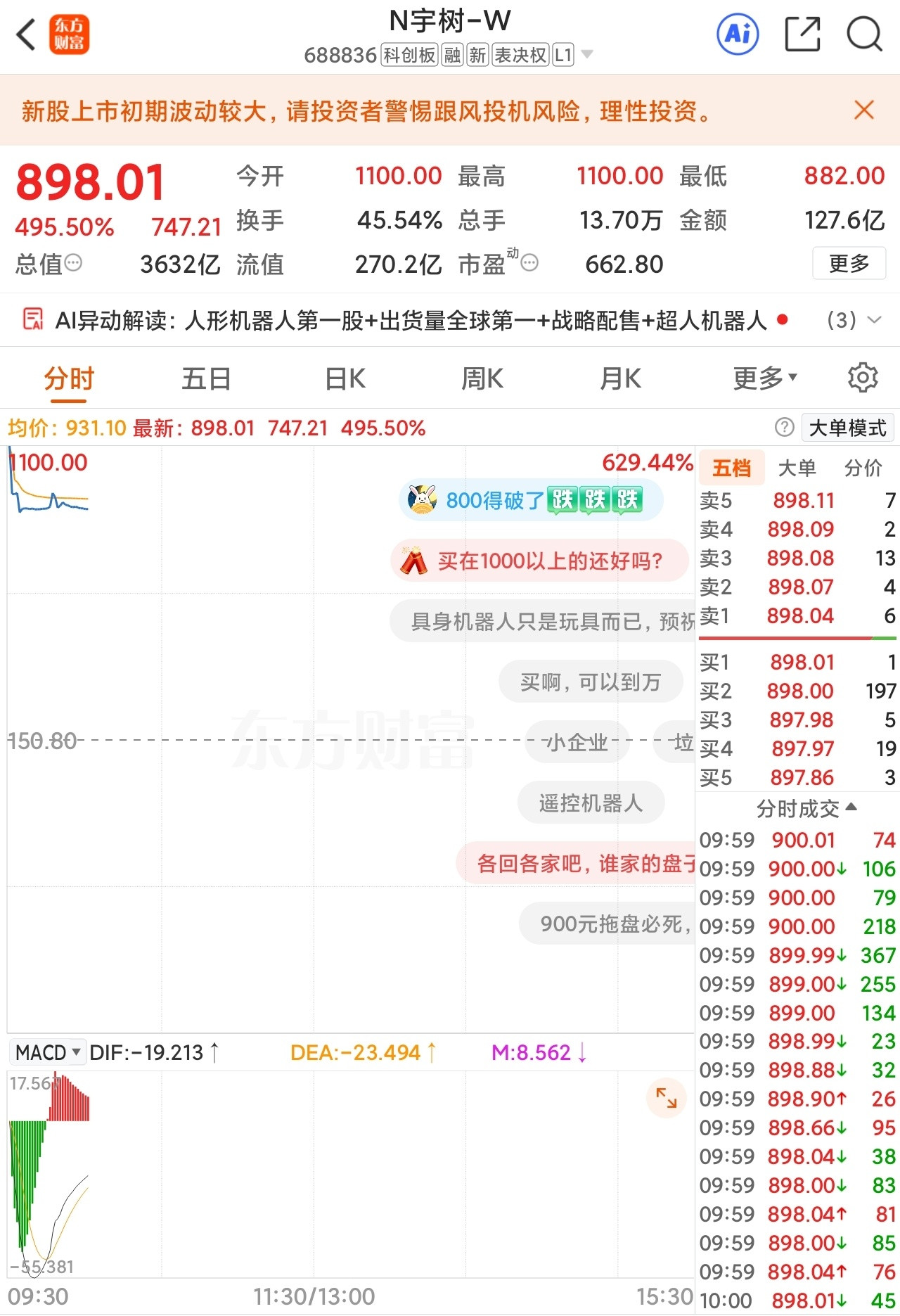Open 更多 quote details button
The height and width of the screenshot is (1316, 900).
point(849,264)
